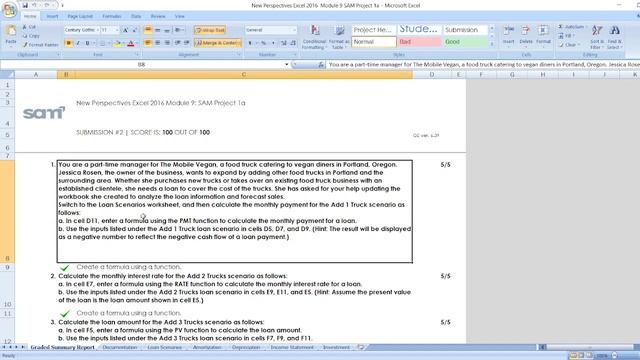Activate the Format Painter tool

(40, 45)
